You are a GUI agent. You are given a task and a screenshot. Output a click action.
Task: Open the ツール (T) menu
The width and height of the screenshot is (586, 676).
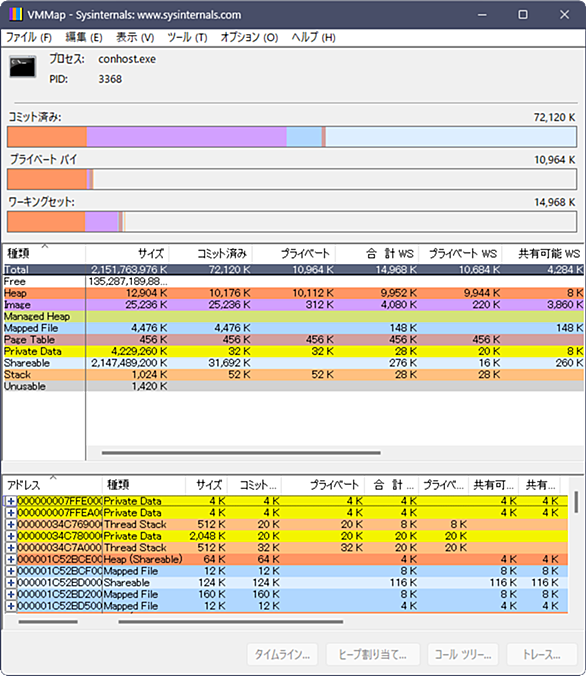(x=187, y=38)
